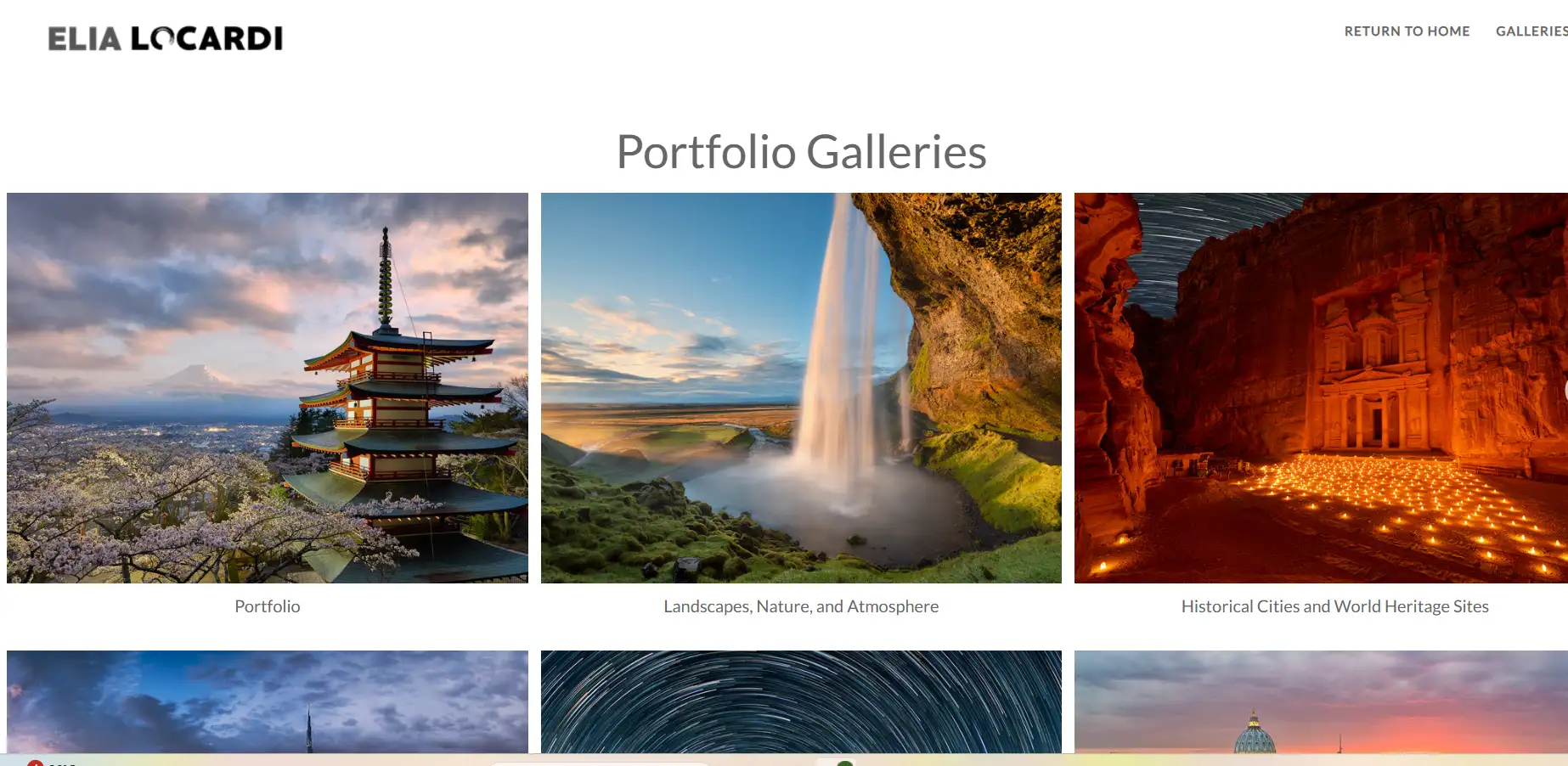Open the waterfall landscape gallery thumbnail
Image resolution: width=1568 pixels, height=766 pixels.
(801, 388)
